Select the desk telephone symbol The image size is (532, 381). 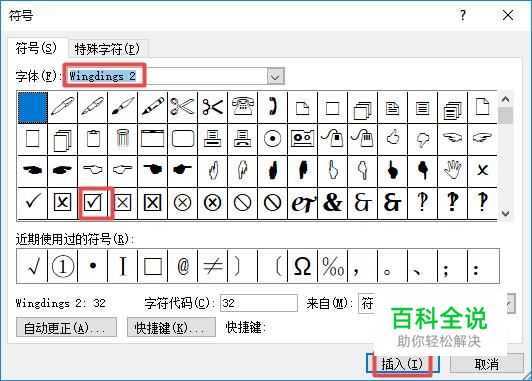click(x=243, y=107)
